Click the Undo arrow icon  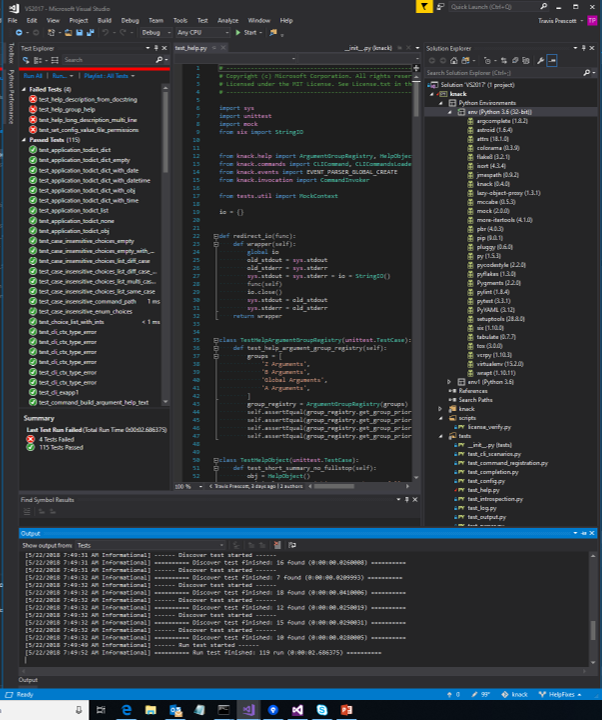pyautogui.click(x=105, y=33)
